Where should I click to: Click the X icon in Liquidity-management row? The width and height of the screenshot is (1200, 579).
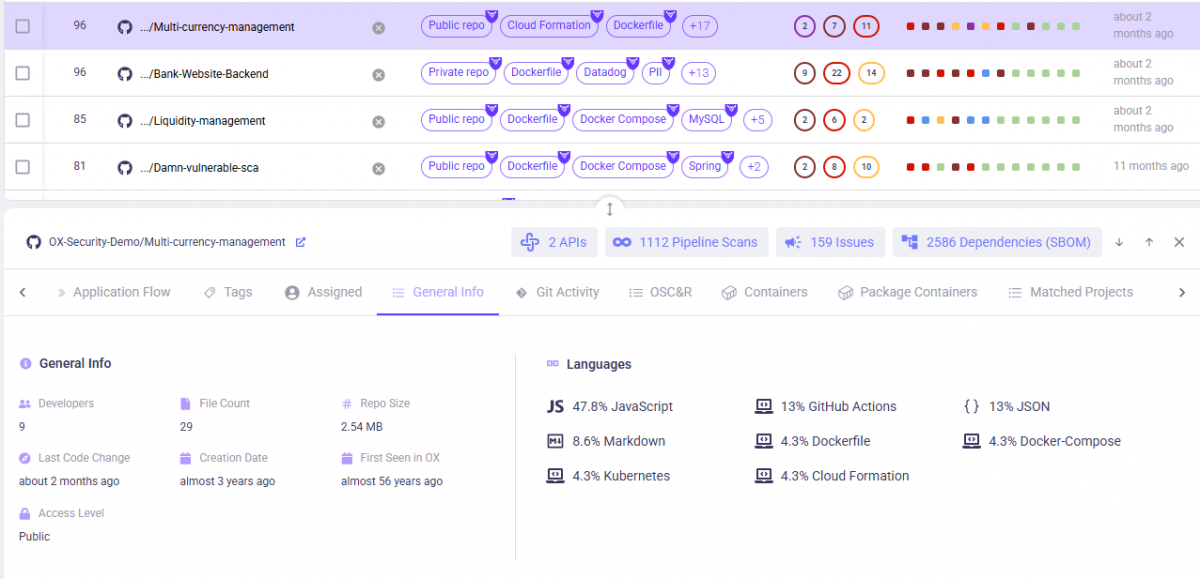(x=378, y=121)
